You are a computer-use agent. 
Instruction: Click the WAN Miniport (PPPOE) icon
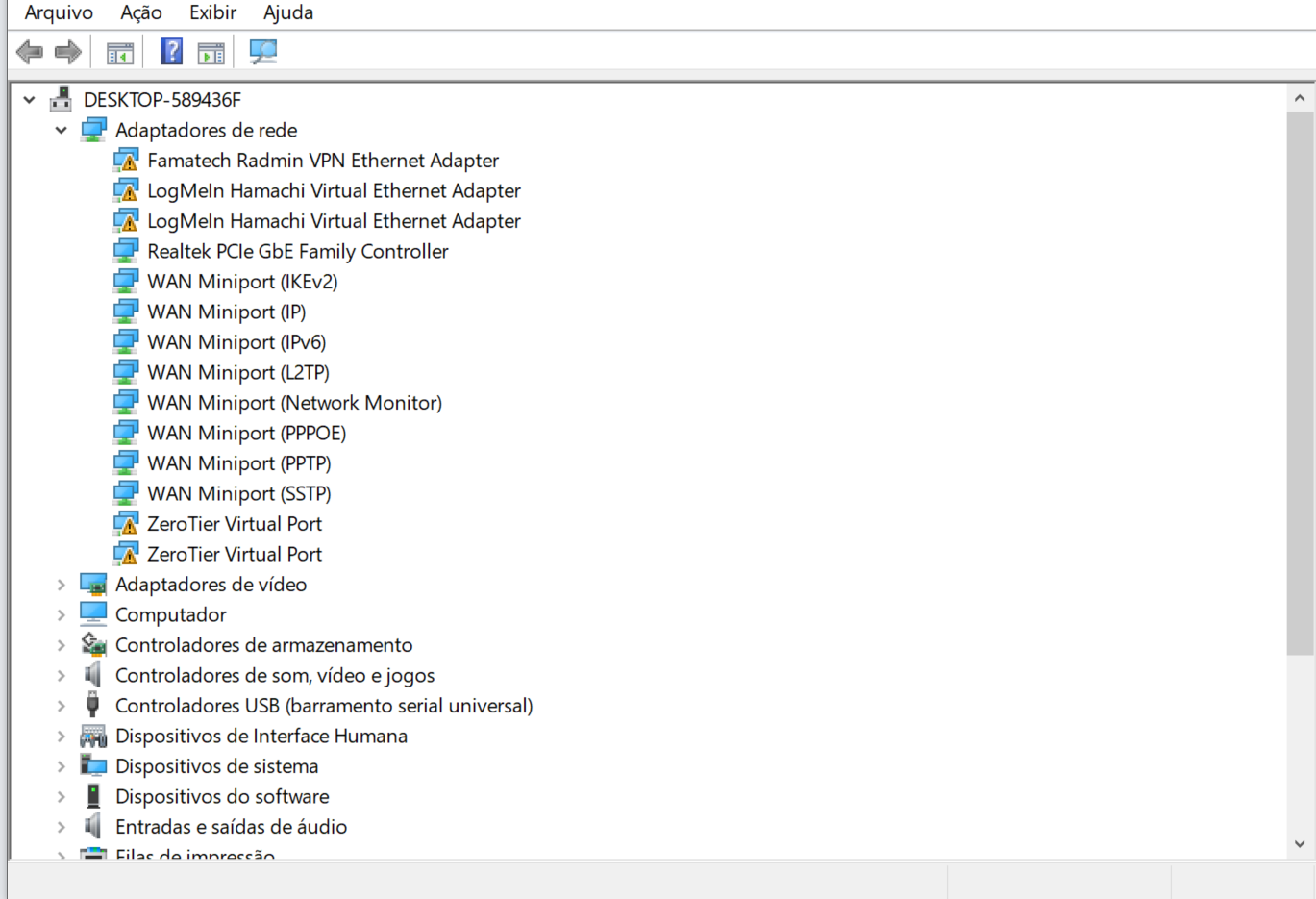coord(126,433)
